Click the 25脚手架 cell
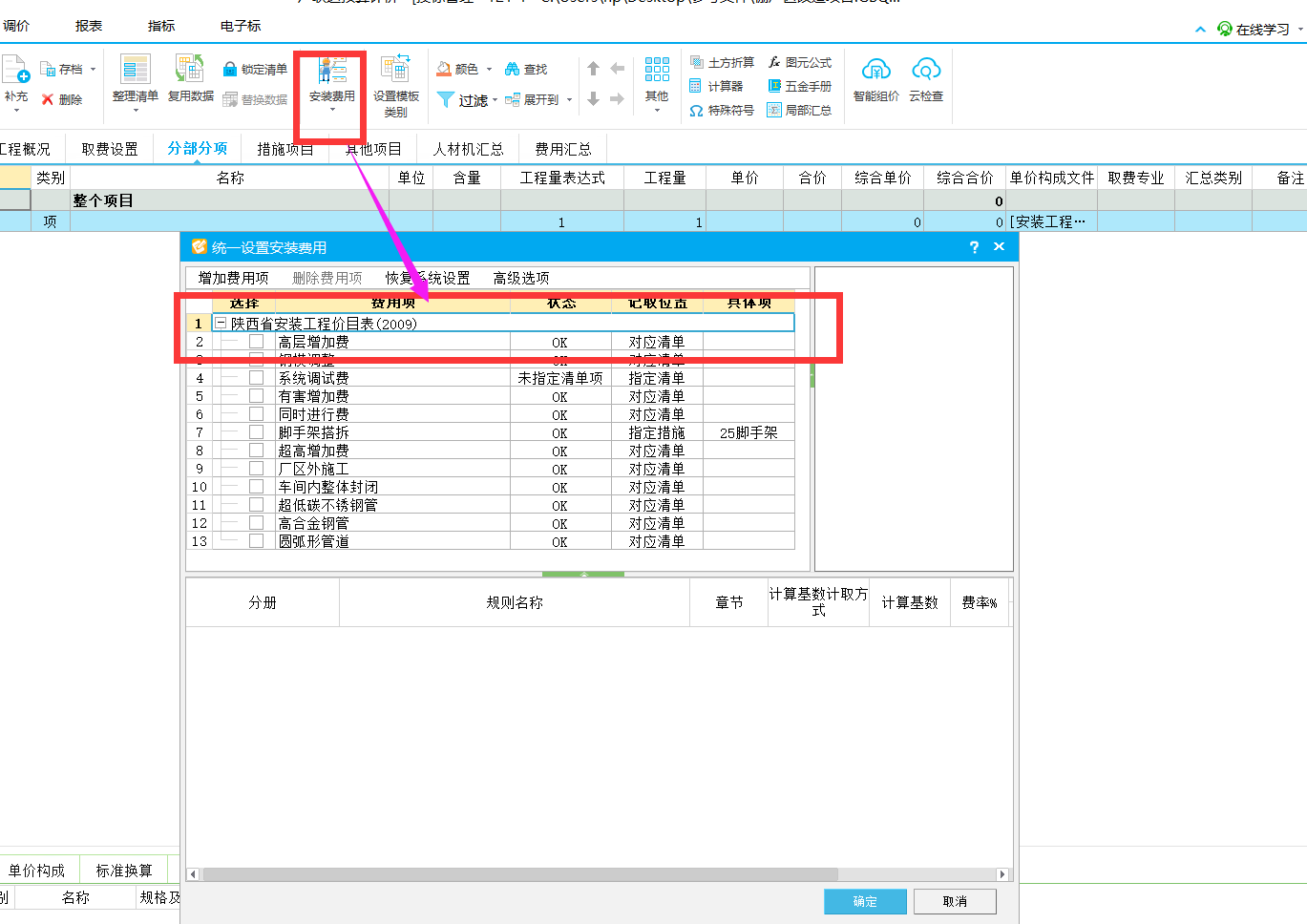Image resolution: width=1307 pixels, height=924 pixels. click(x=748, y=432)
